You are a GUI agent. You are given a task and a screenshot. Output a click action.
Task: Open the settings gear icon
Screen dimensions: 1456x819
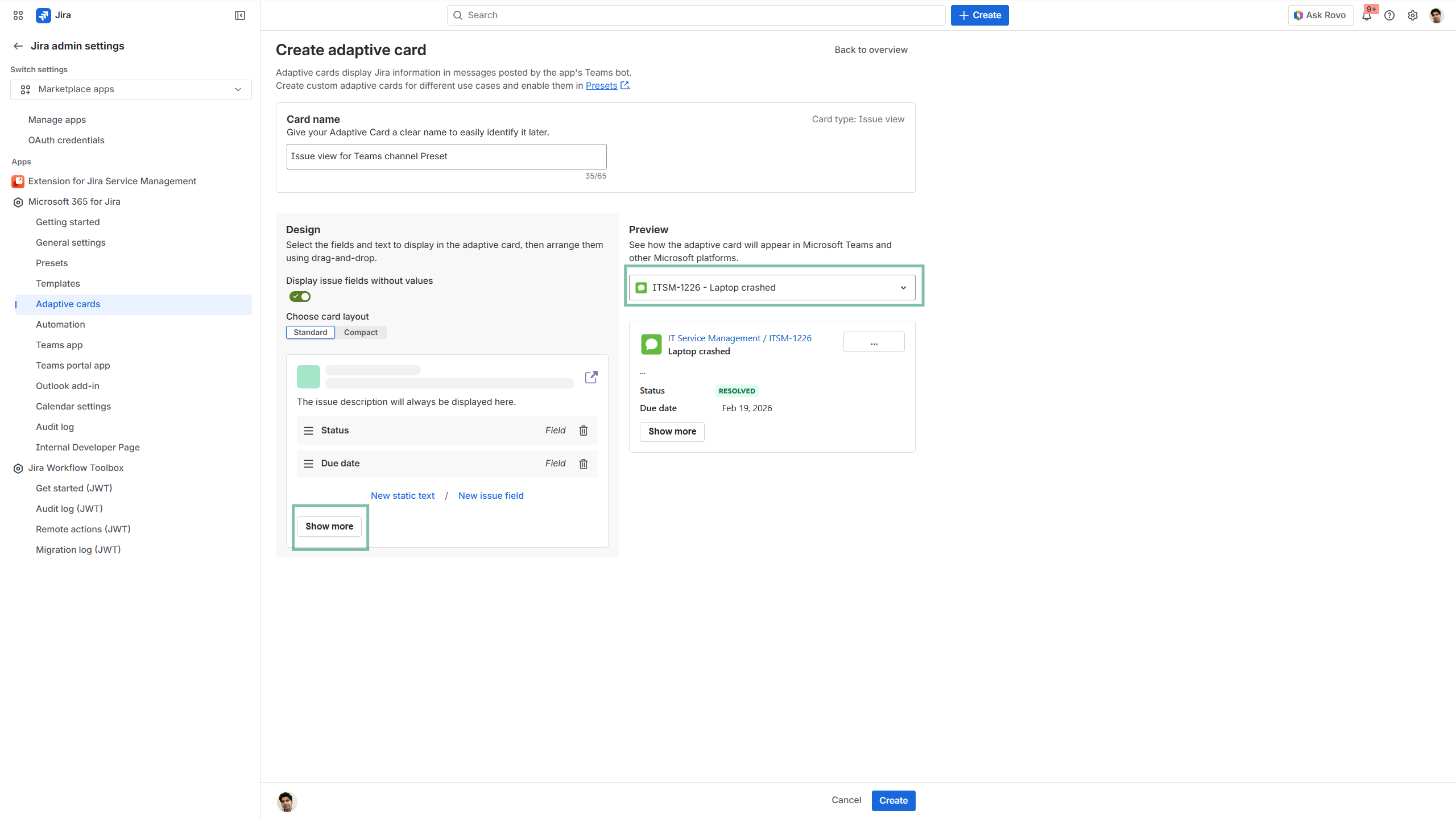coord(1413,15)
